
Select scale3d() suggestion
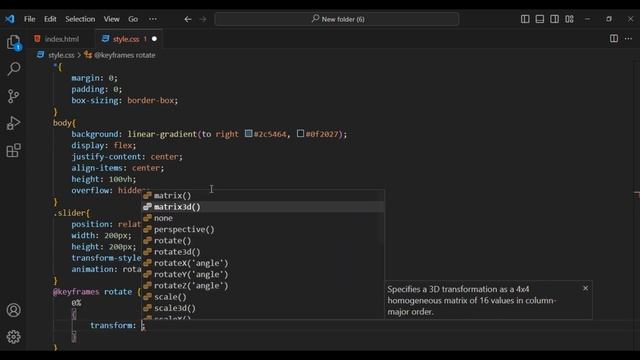point(263,308)
